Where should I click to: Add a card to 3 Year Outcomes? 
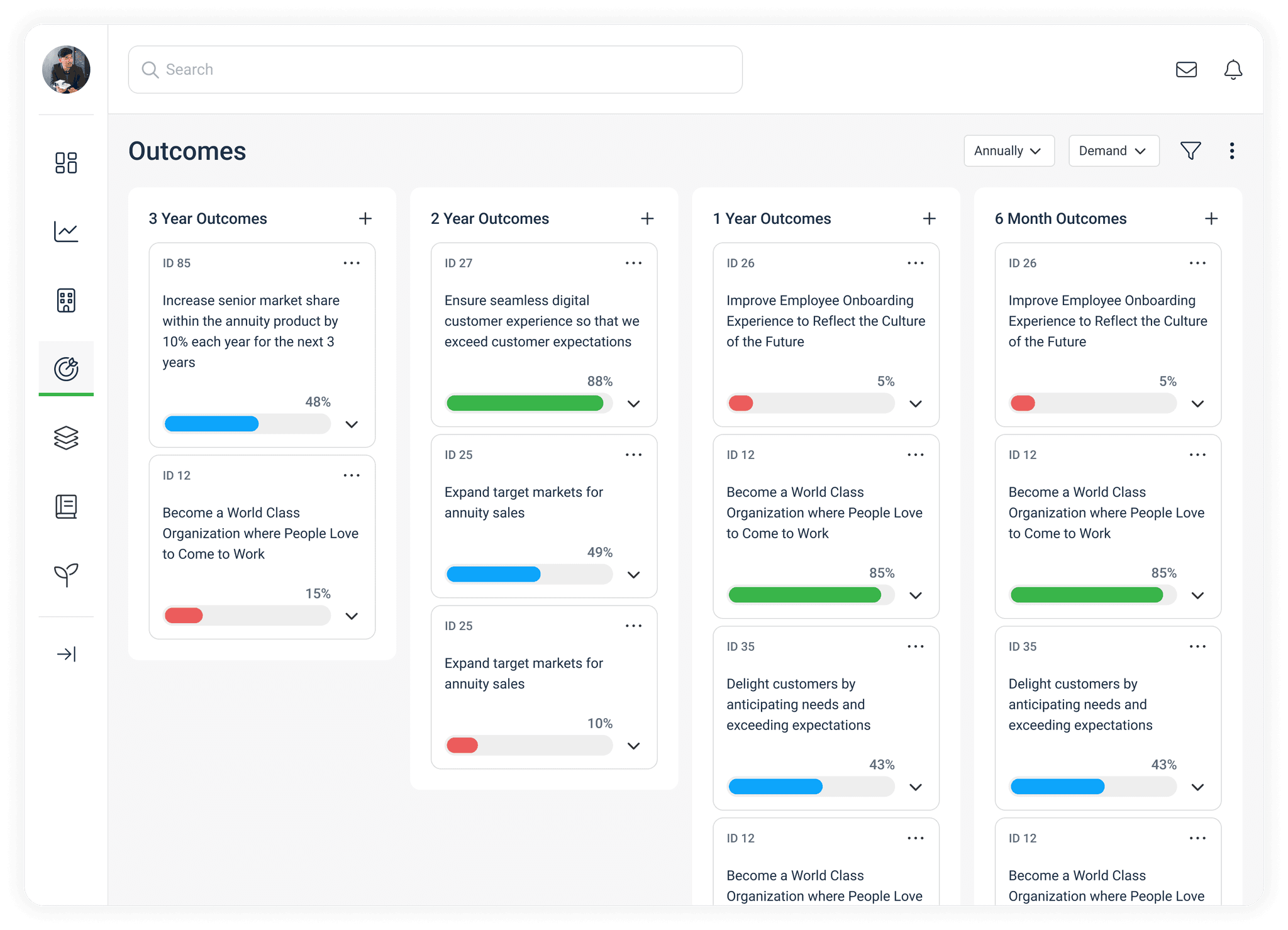click(365, 219)
